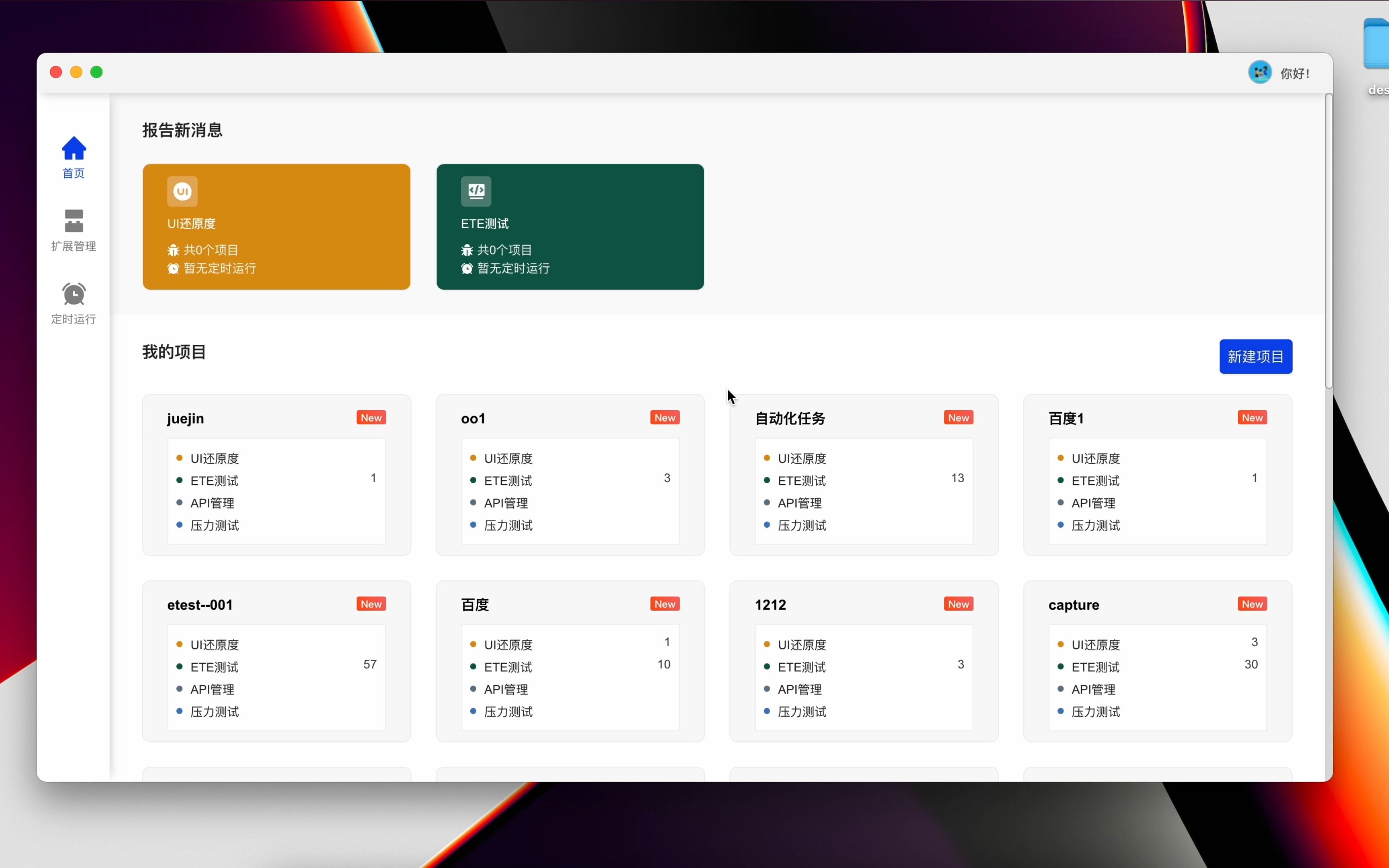Viewport: 1389px width, 868px height.
Task: Click the user avatar next to 你好!
Action: (x=1260, y=72)
